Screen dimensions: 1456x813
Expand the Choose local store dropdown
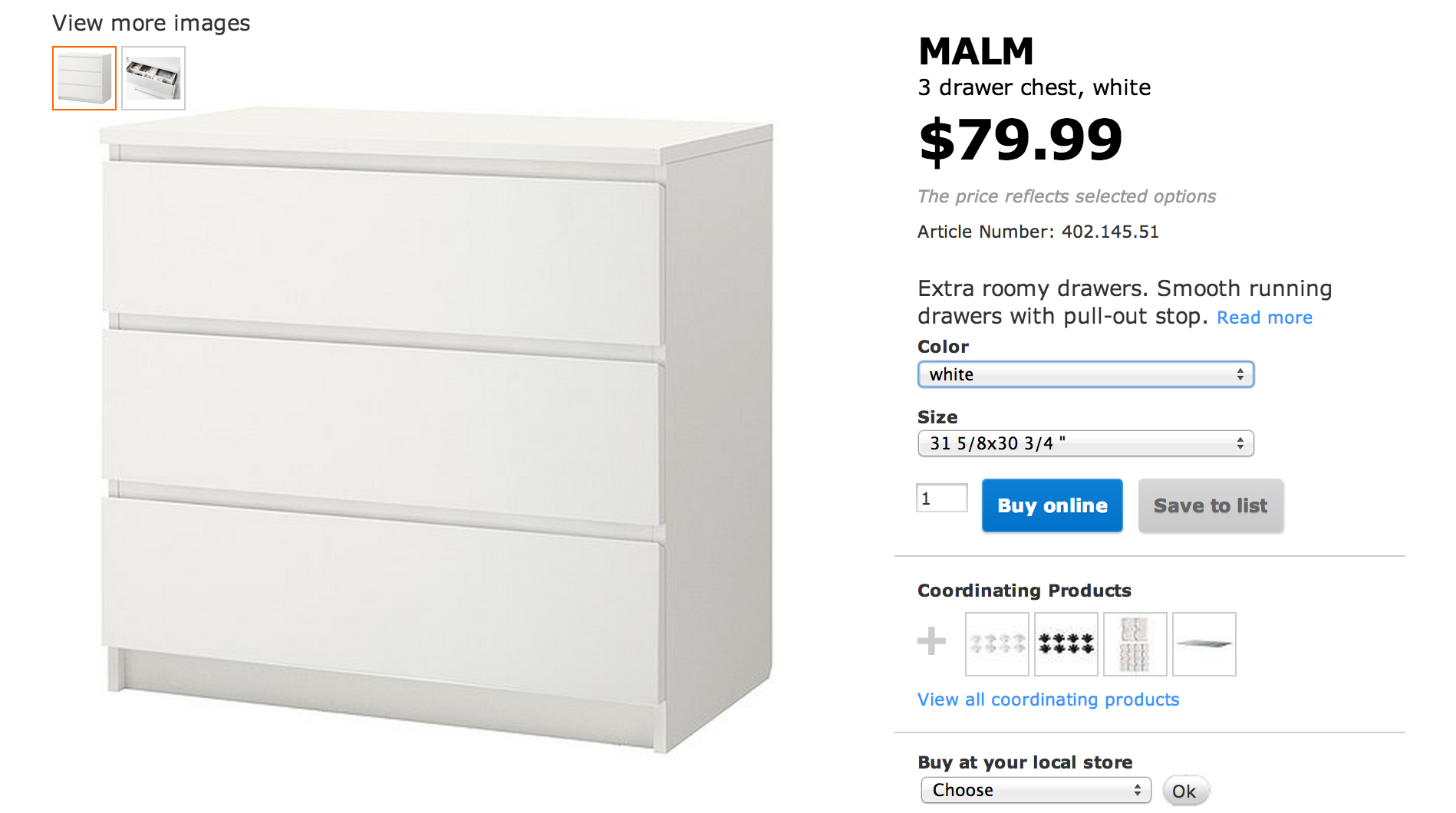pos(1036,790)
